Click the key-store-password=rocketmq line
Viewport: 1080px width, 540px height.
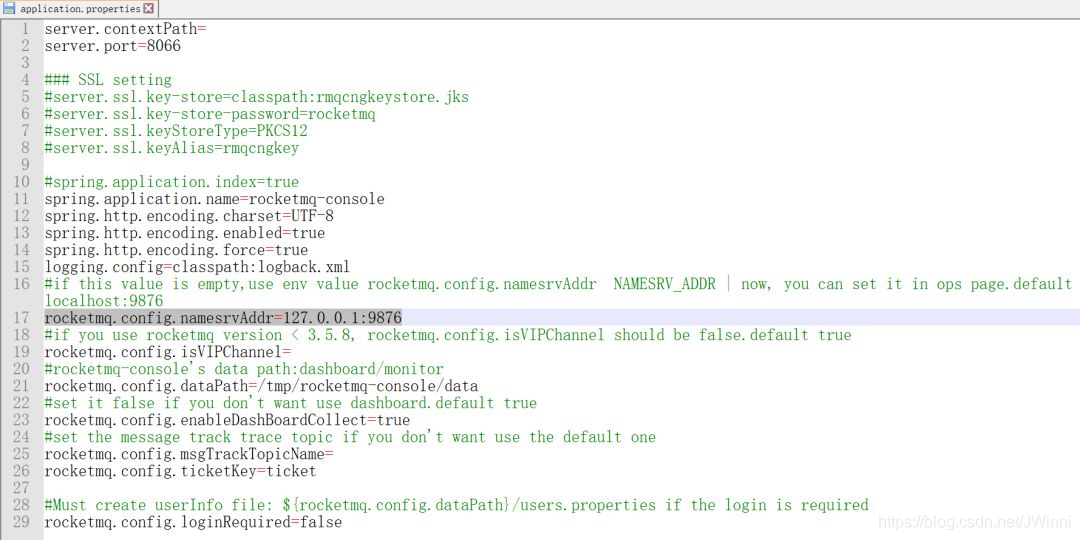[210, 114]
